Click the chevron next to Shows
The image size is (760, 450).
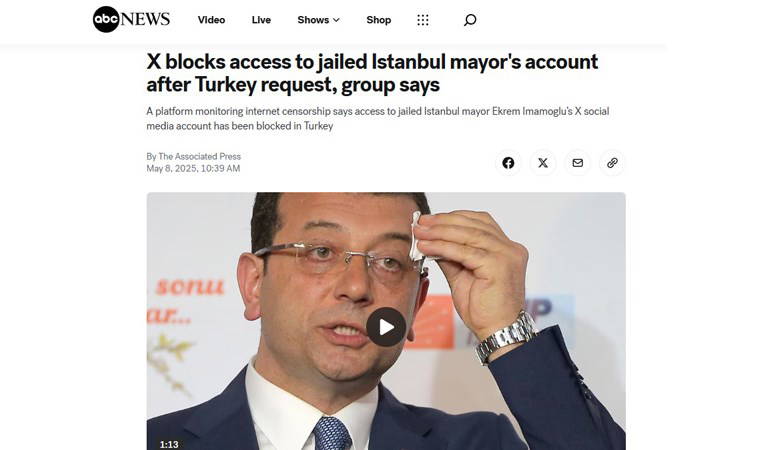(336, 20)
